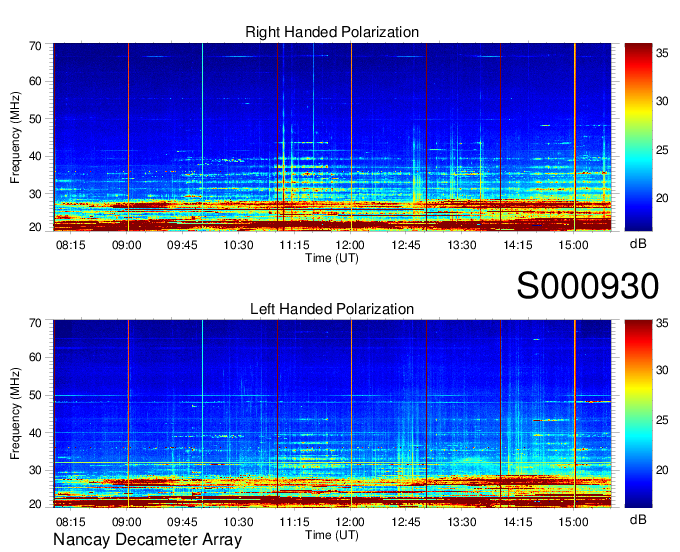Click 12:45 tick on the Left Handed time axis
This screenshot has width=680, height=552.
tap(406, 522)
